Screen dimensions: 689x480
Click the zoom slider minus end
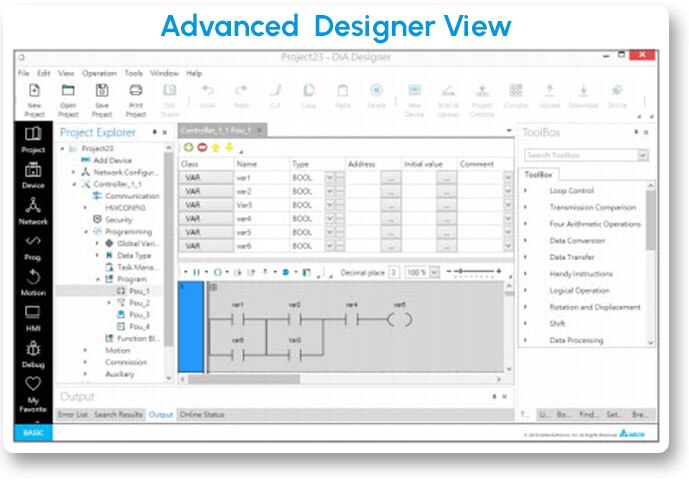click(x=449, y=271)
